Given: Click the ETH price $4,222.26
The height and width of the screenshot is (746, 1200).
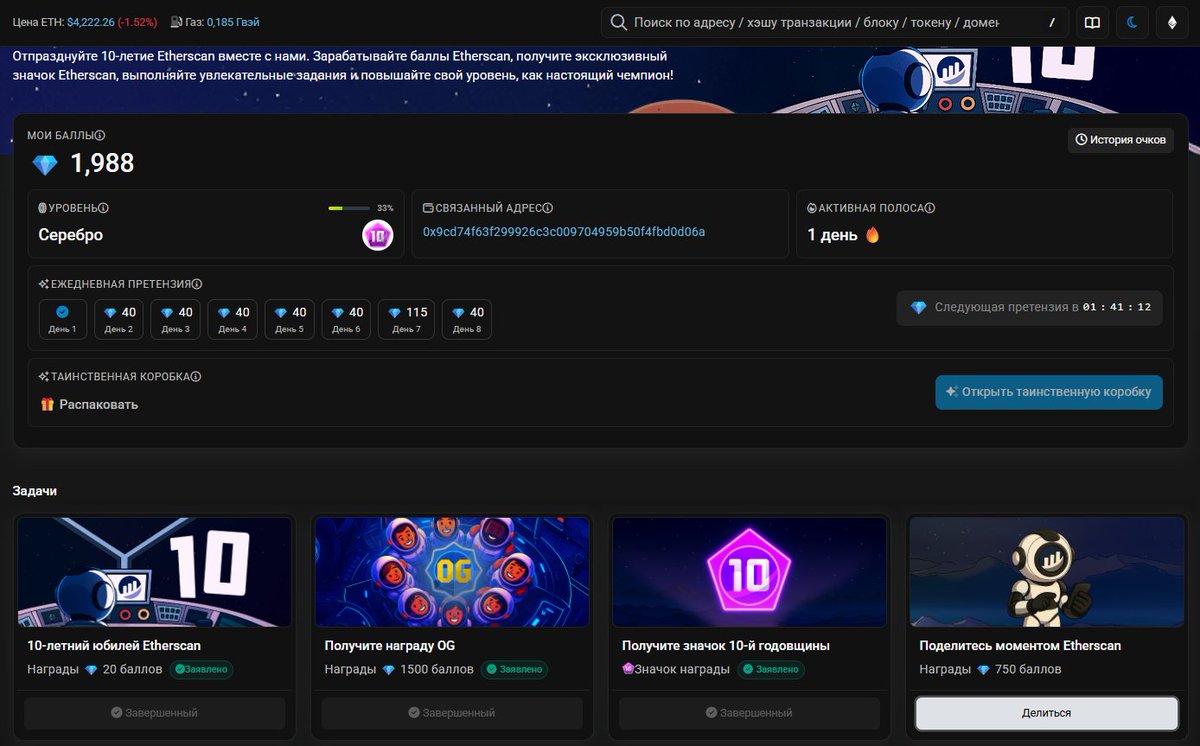Looking at the screenshot, I should [x=91, y=22].
